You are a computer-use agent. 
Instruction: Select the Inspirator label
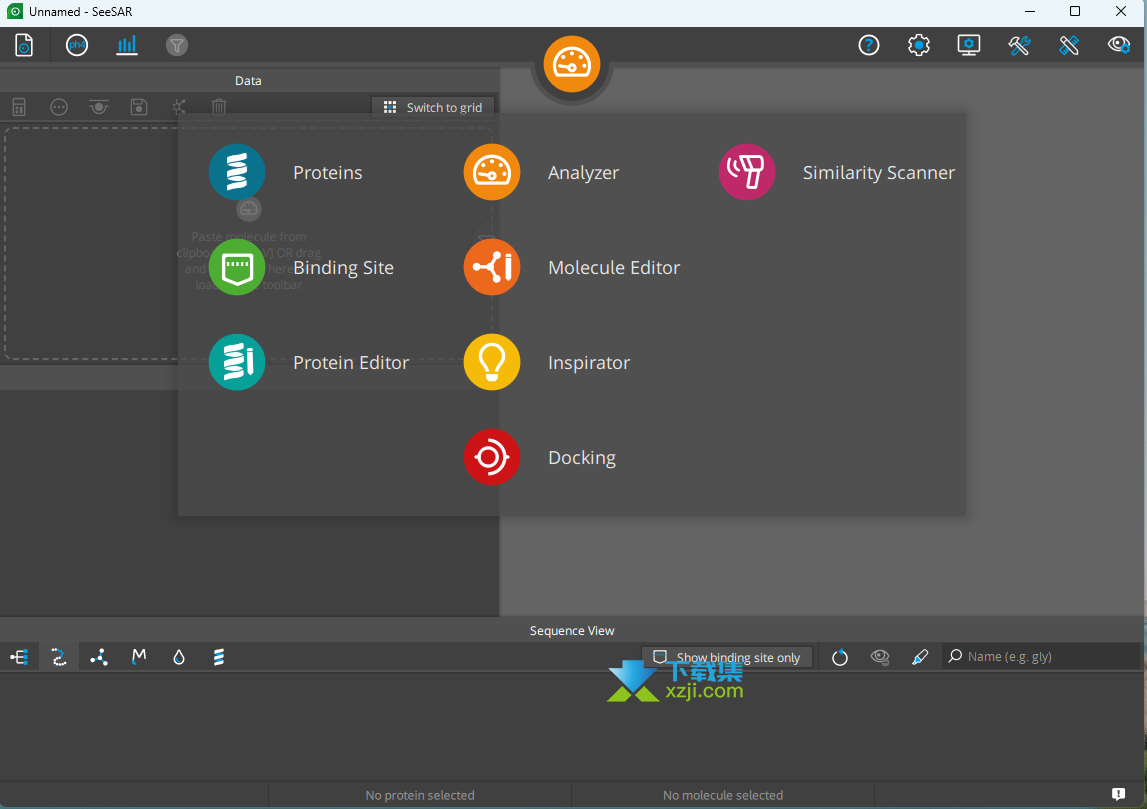[x=589, y=363]
